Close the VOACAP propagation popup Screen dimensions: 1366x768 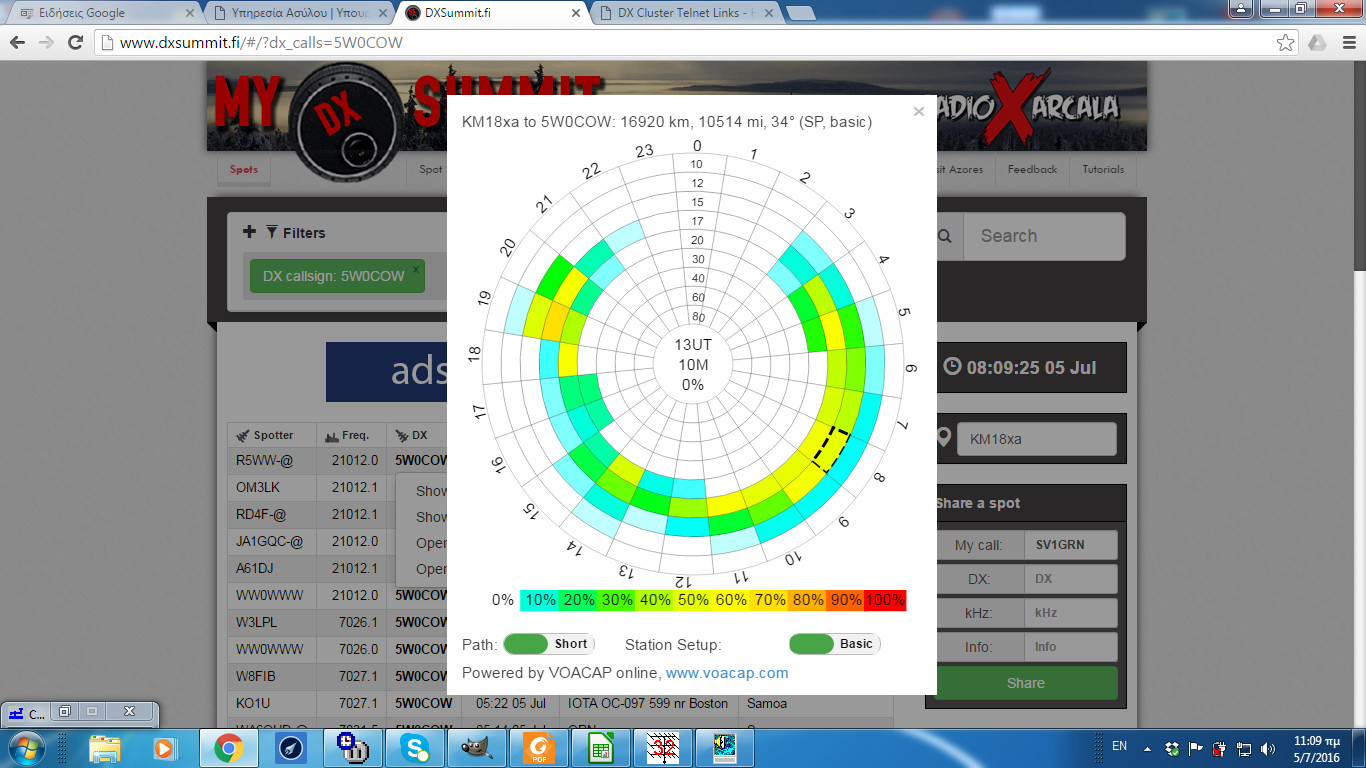(x=919, y=111)
